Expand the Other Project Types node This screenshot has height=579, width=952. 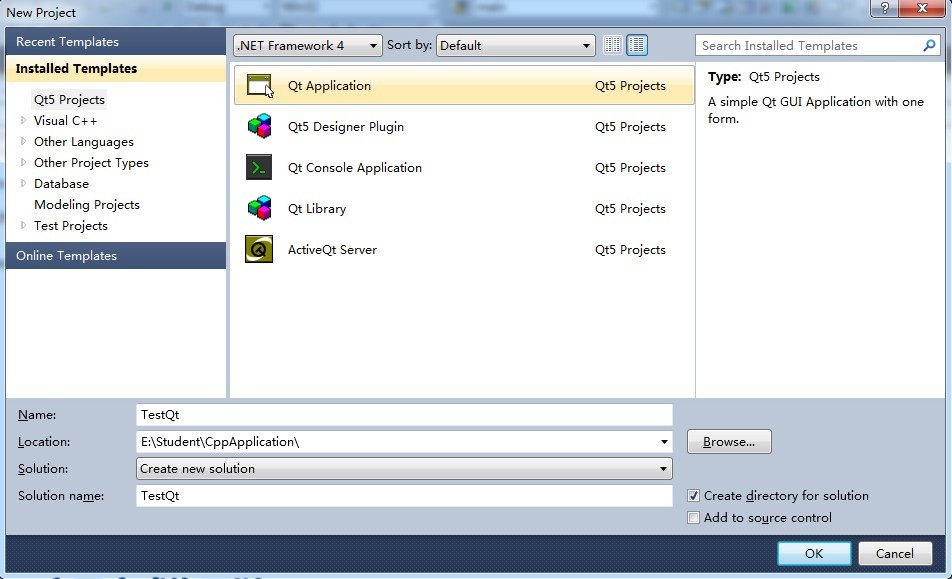24,162
